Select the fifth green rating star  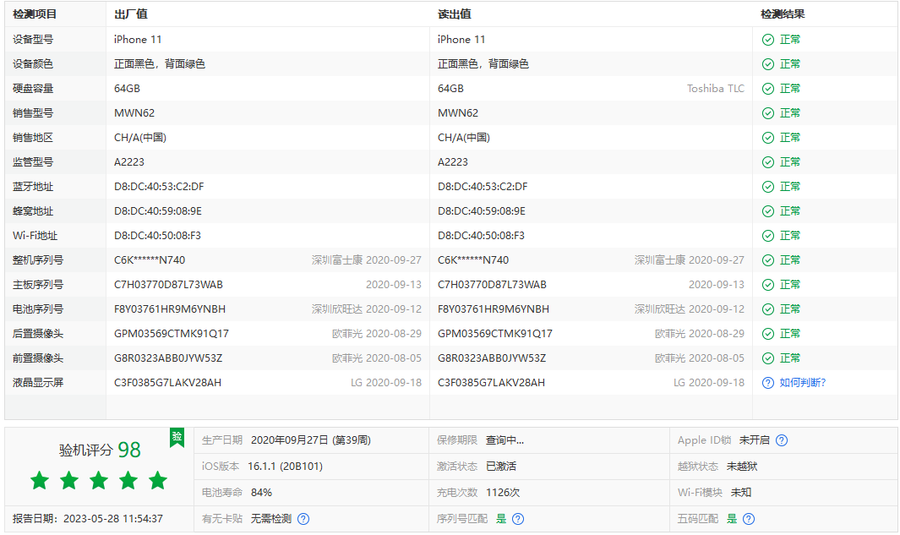158,481
